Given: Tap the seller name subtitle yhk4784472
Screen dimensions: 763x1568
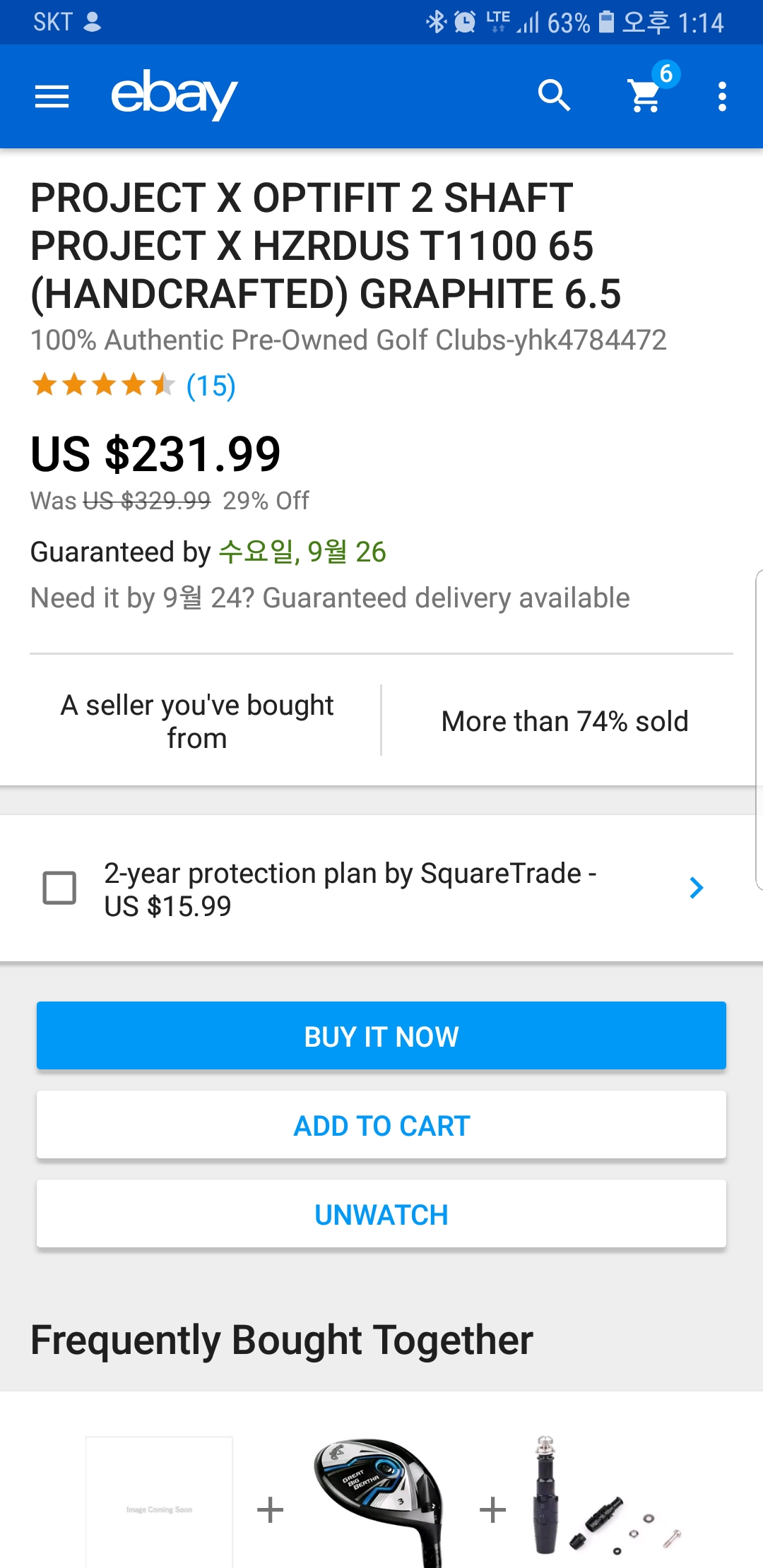Looking at the screenshot, I should click(348, 340).
